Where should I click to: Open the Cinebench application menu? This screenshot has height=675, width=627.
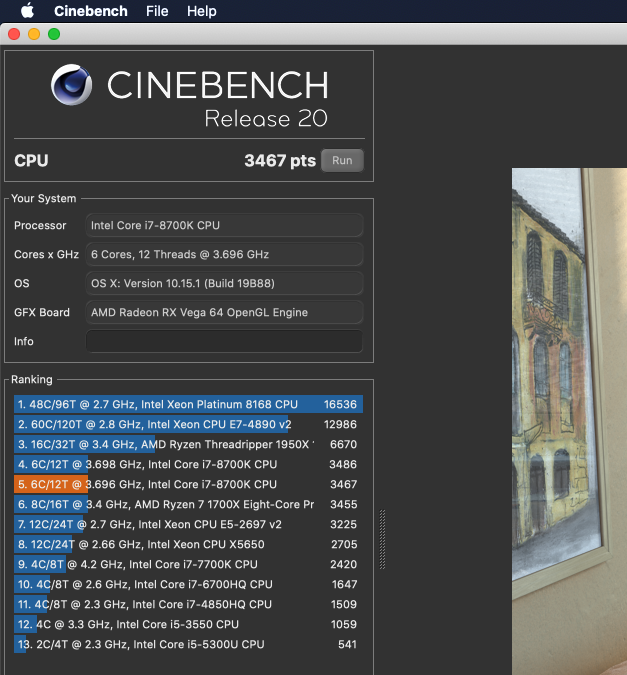[90, 11]
